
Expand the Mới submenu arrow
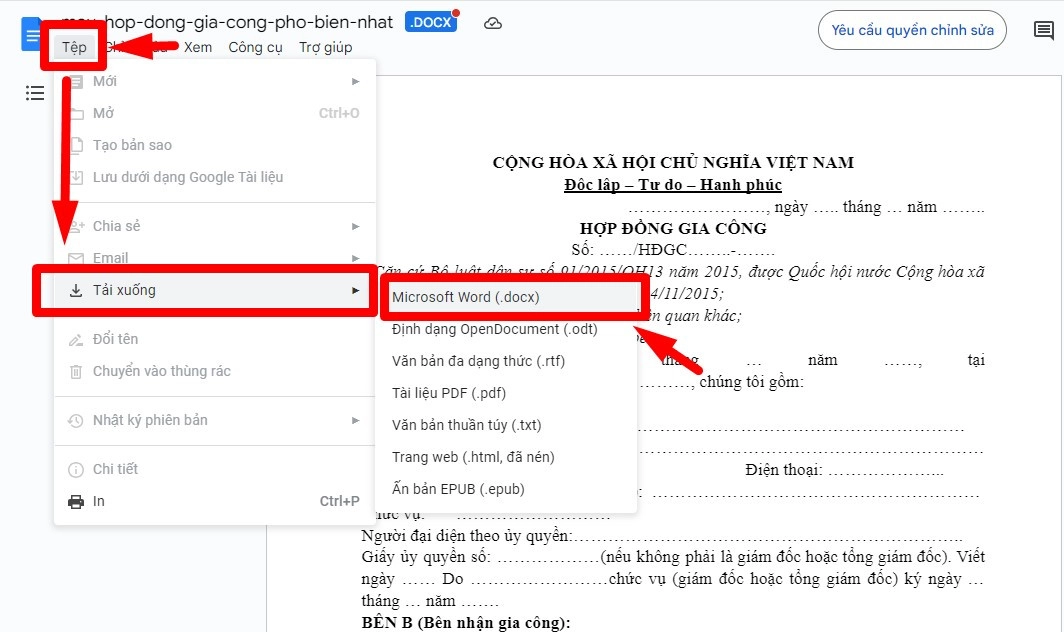point(356,81)
